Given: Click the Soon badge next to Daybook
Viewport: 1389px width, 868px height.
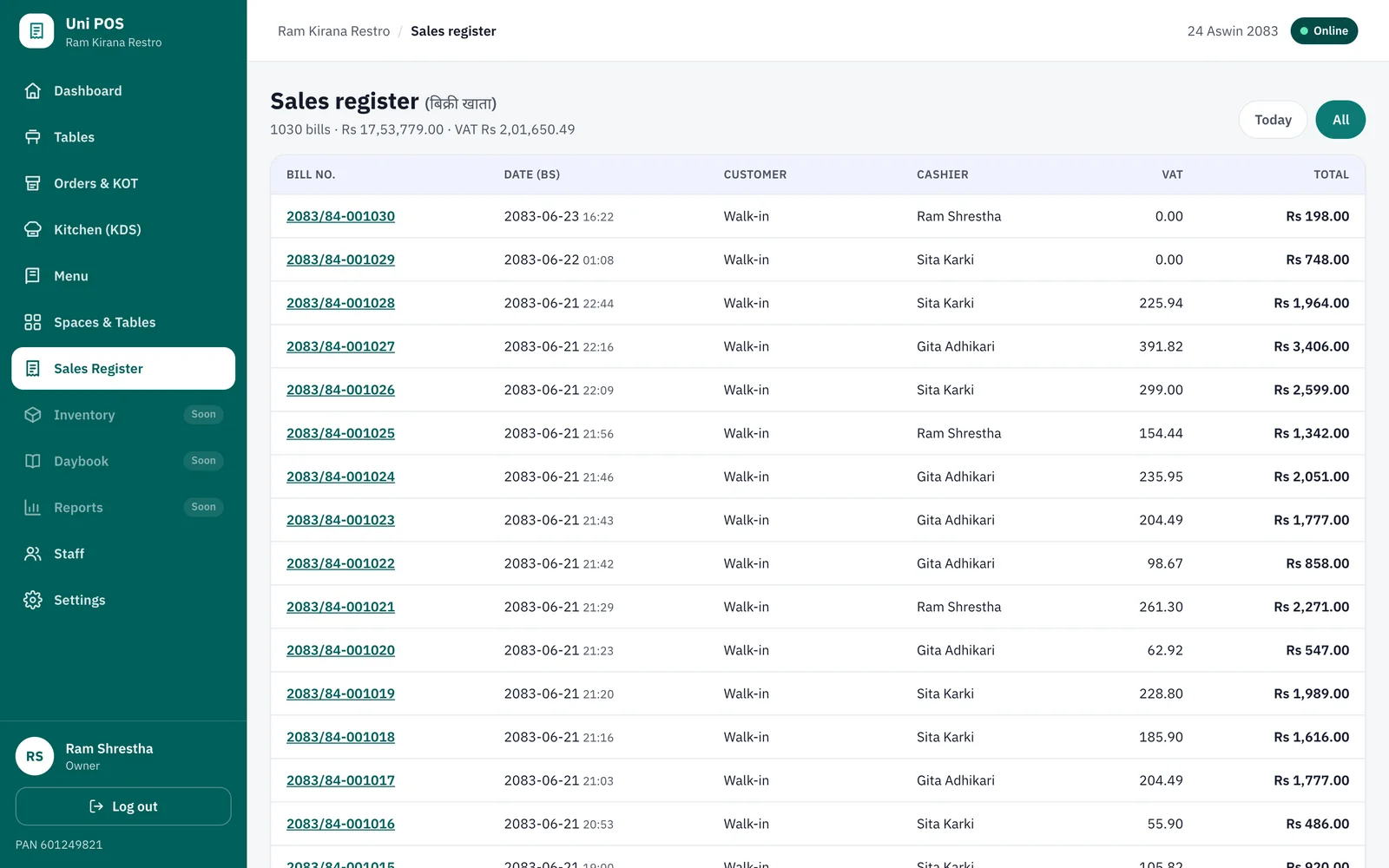Looking at the screenshot, I should (203, 461).
